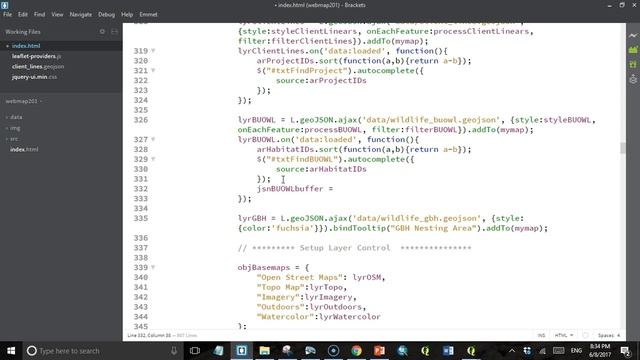Image resolution: width=640 pixels, height=360 pixels.
Task: Open webmap201 project dropdown
Action: (x=24, y=101)
